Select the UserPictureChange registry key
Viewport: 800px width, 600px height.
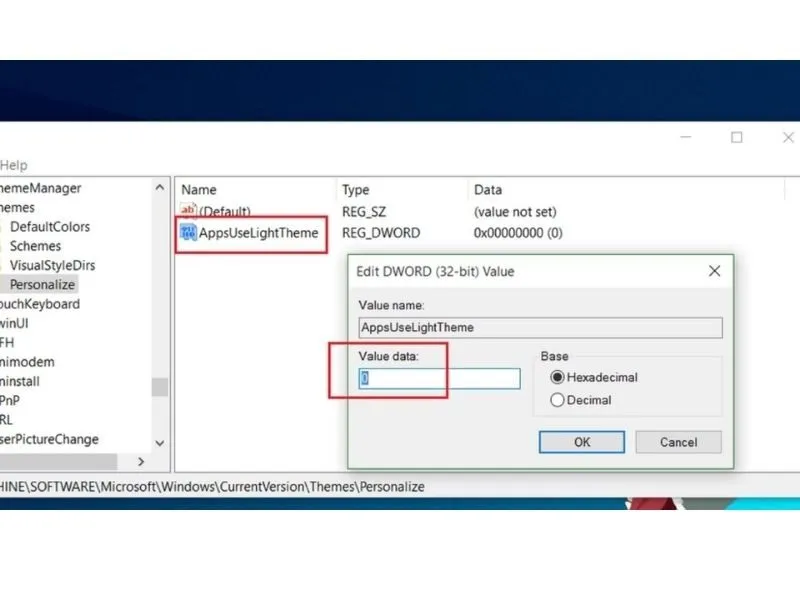[x=49, y=439]
